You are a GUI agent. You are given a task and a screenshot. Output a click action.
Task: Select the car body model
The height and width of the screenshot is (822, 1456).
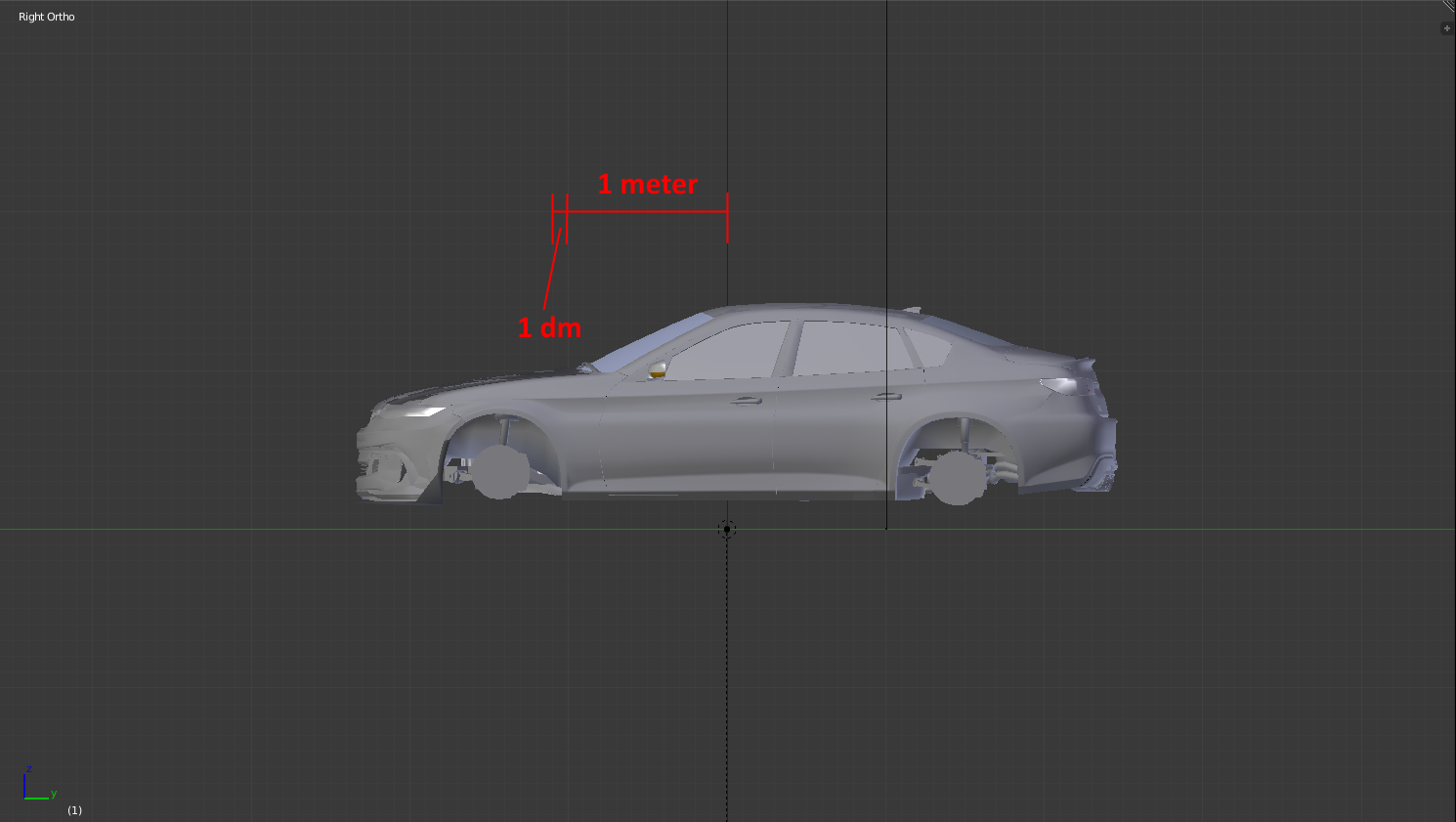pos(736,403)
